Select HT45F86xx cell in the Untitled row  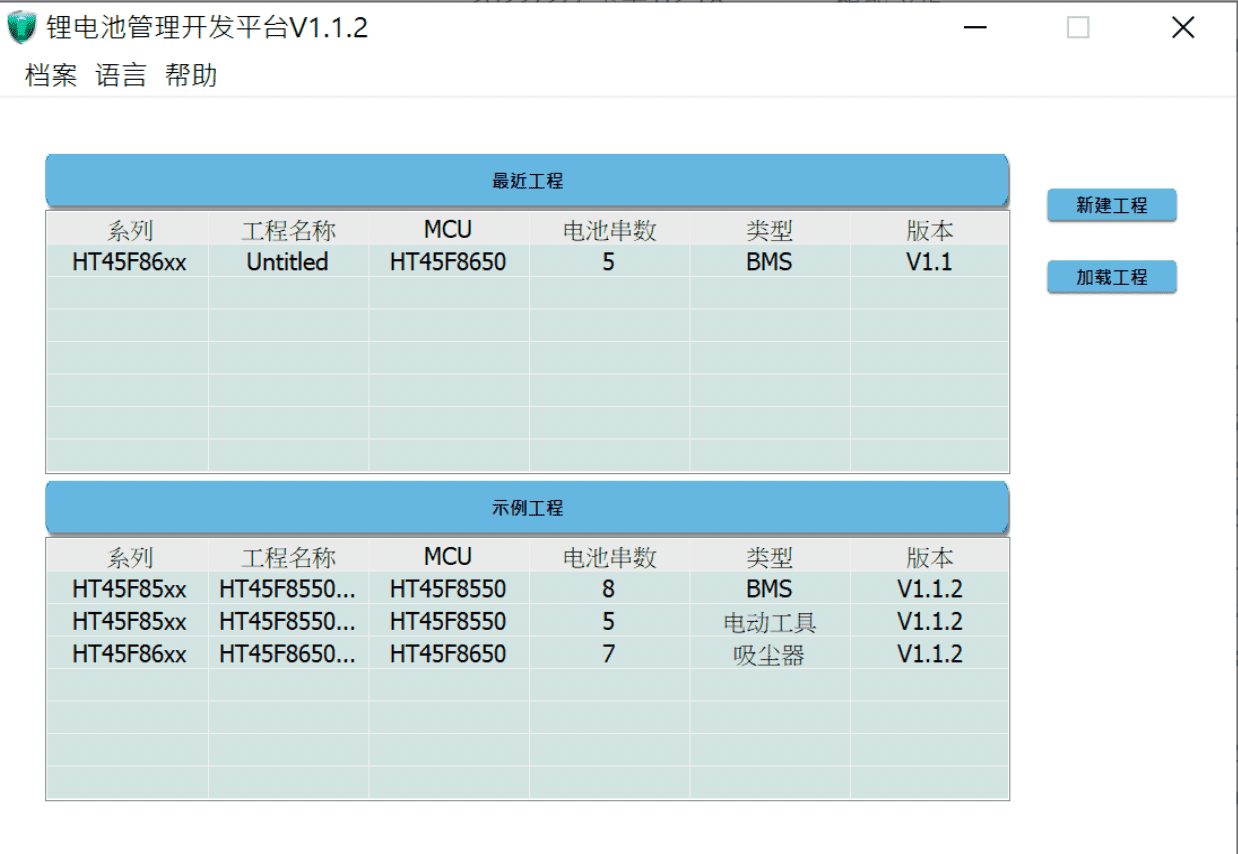129,262
